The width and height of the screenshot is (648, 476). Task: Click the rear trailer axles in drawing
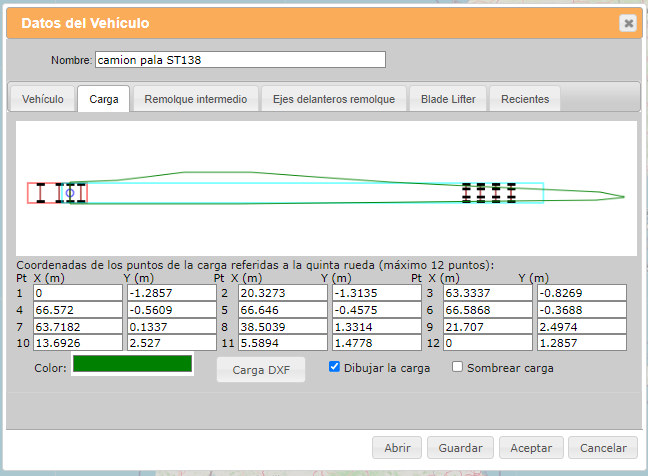tap(488, 193)
